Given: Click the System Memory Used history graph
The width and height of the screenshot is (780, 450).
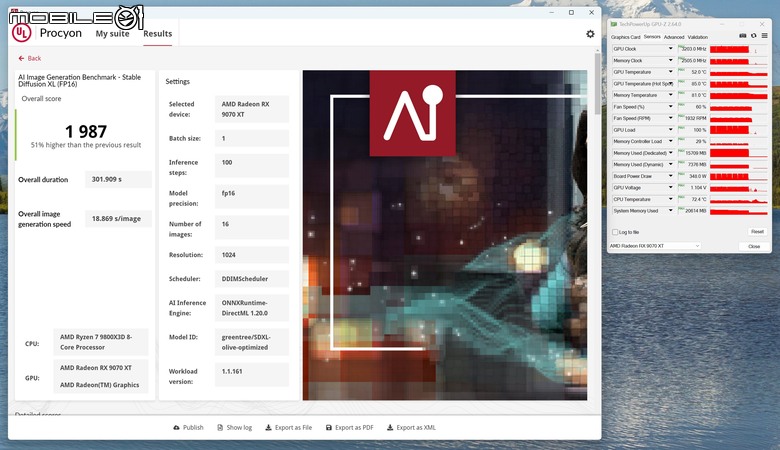Looking at the screenshot, I should tap(739, 211).
